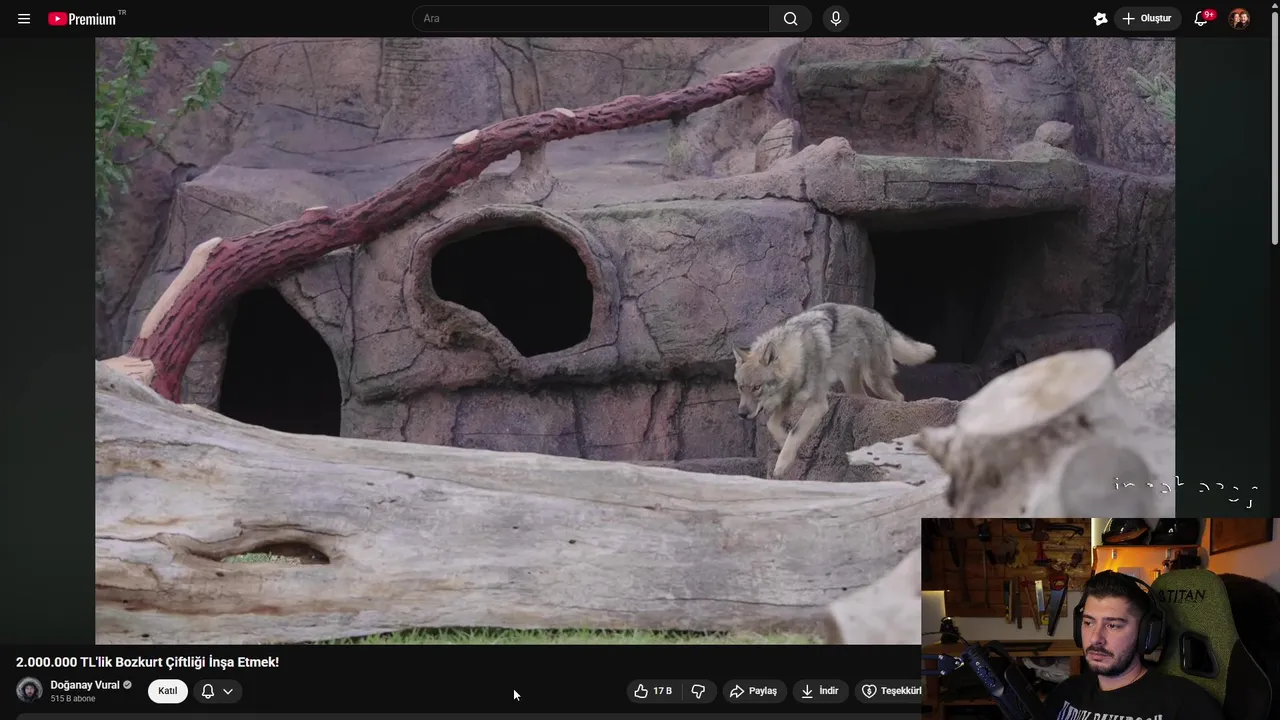1280x720 pixels.
Task: Download the video with İndir
Action: click(x=820, y=691)
